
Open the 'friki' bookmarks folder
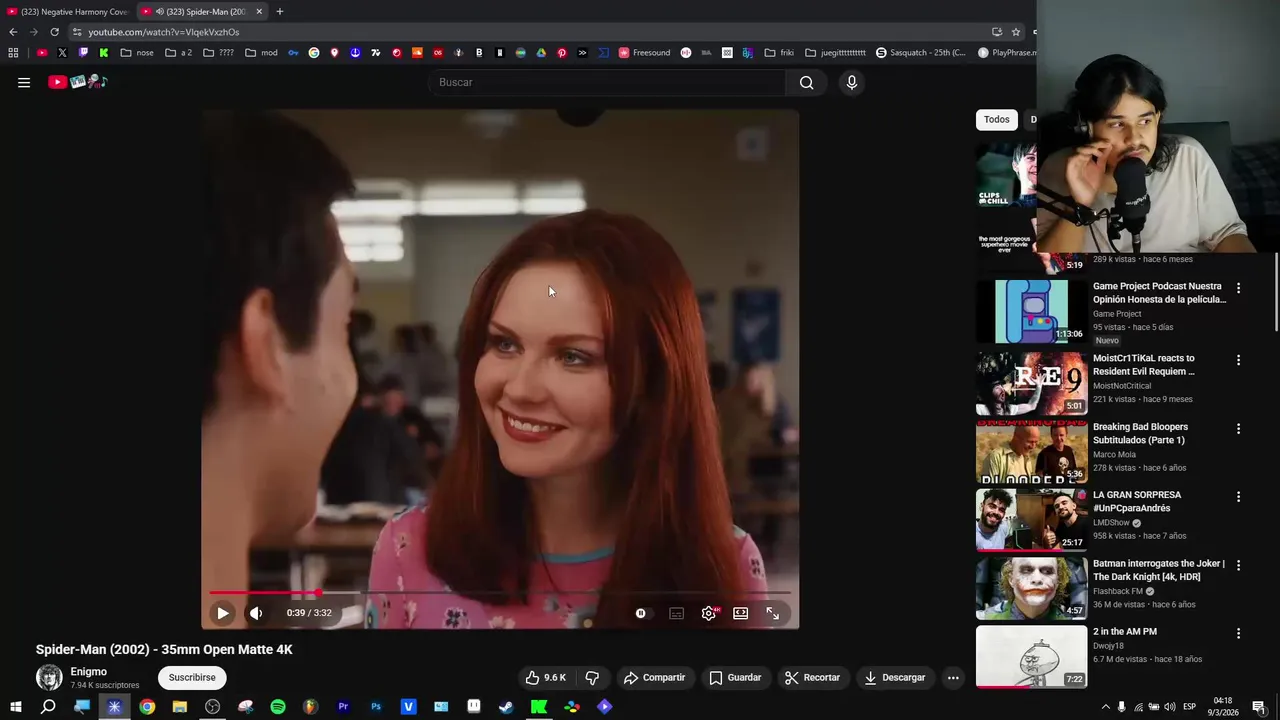click(779, 53)
